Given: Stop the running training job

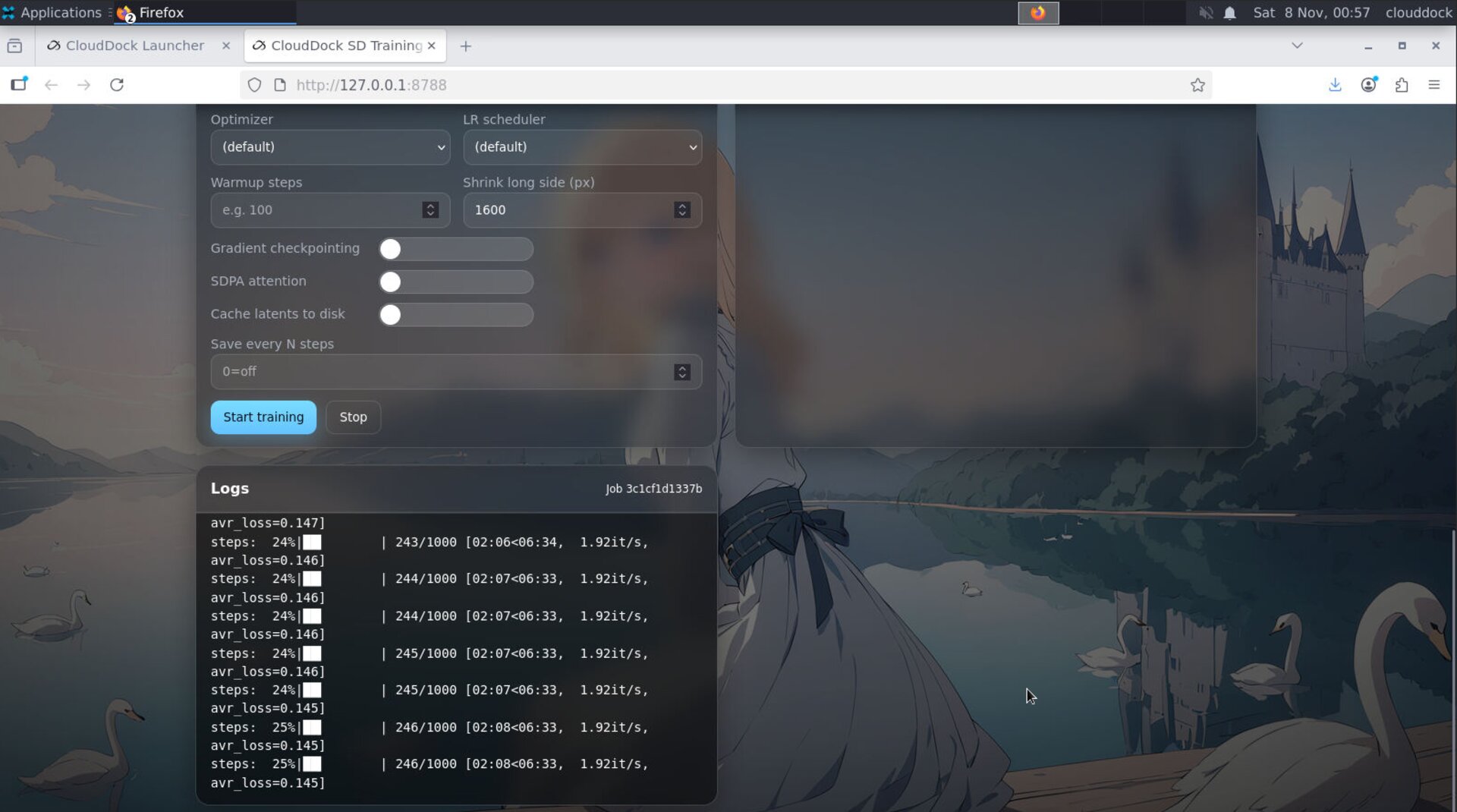Looking at the screenshot, I should point(353,417).
